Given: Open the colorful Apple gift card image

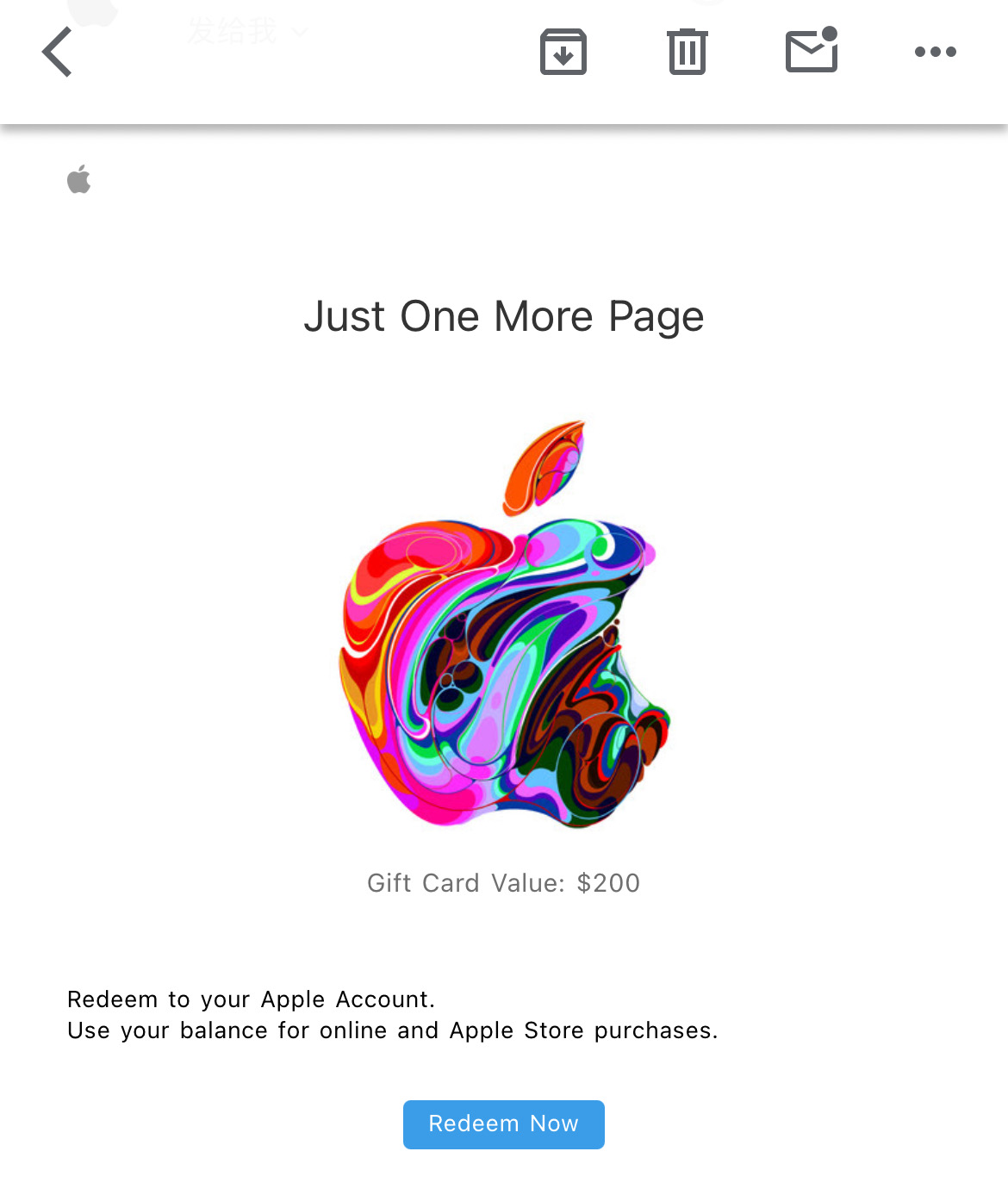Looking at the screenshot, I should (x=505, y=624).
